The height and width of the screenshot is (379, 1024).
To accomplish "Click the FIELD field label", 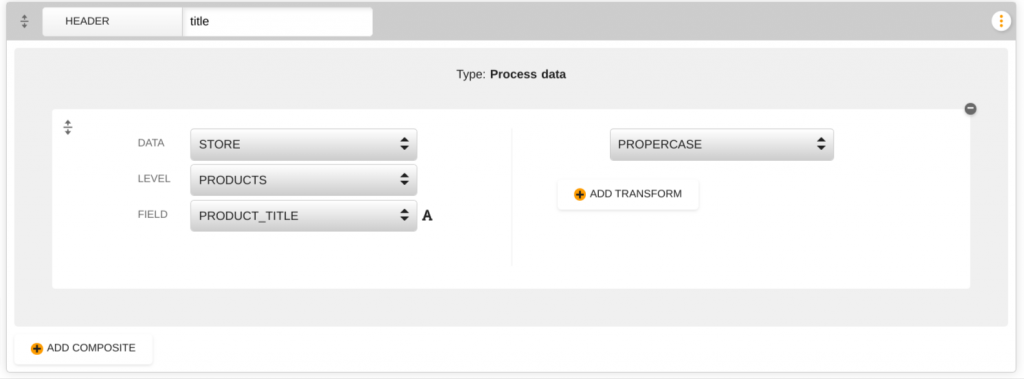I will (x=153, y=214).
